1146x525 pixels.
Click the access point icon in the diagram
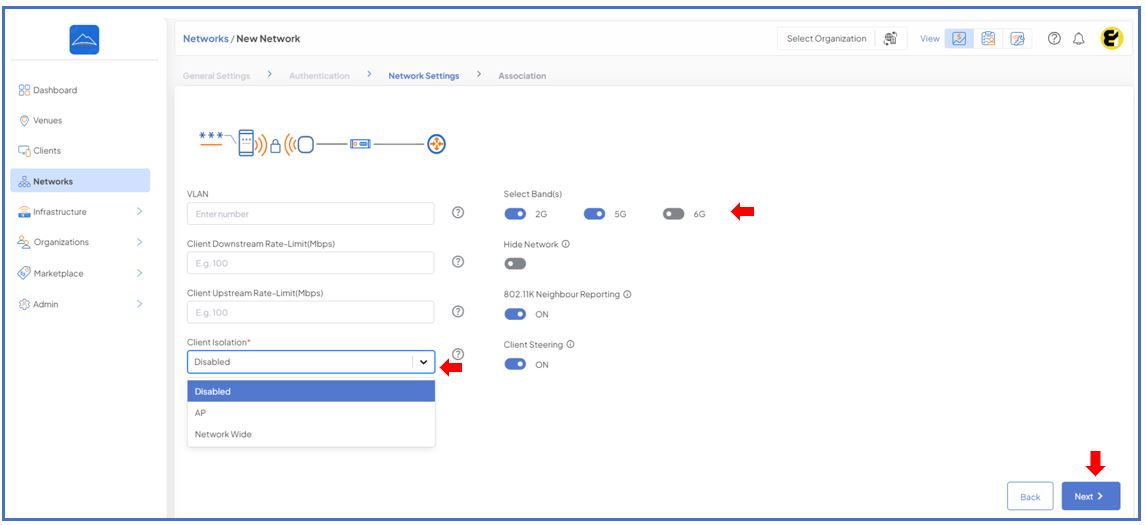pos(306,144)
